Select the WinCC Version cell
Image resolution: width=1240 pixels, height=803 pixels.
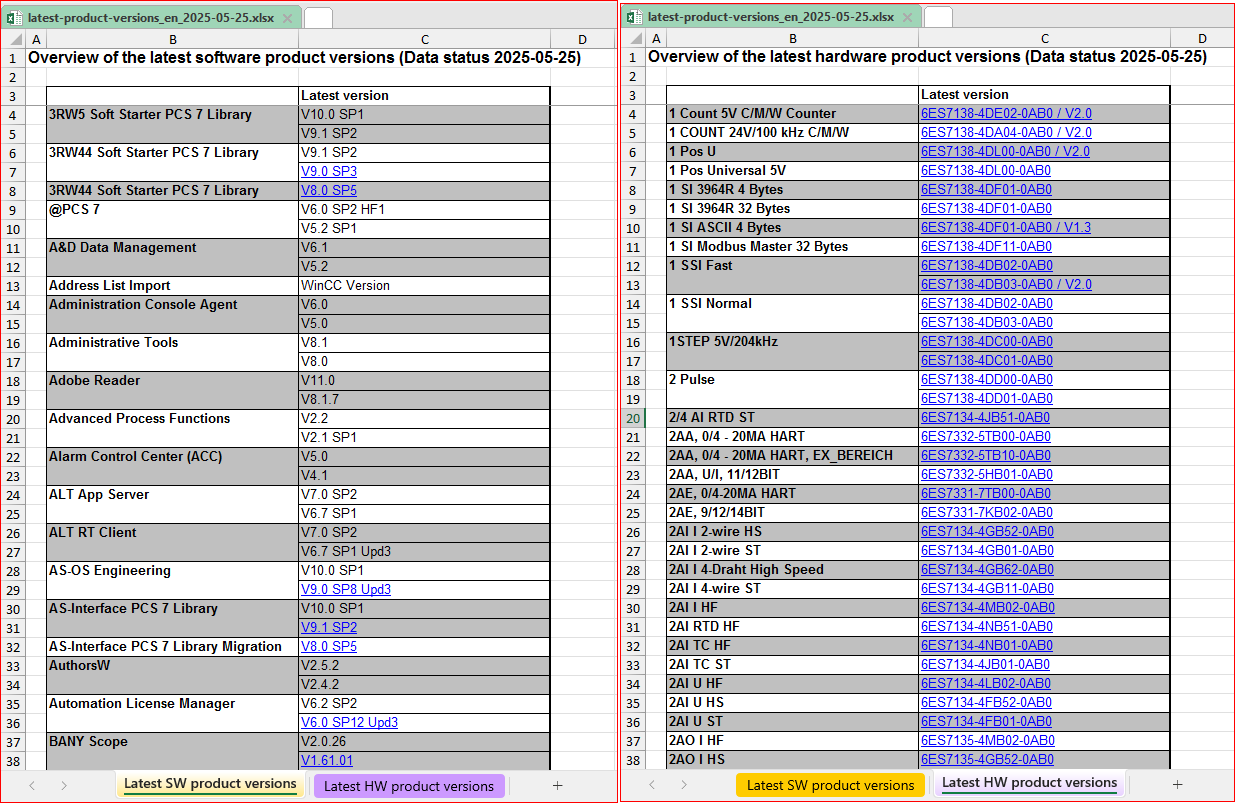click(x=424, y=285)
